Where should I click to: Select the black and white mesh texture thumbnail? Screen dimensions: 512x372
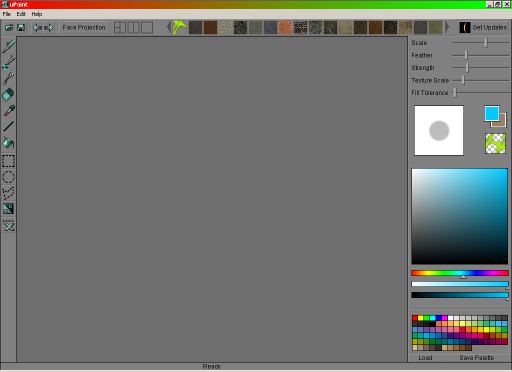point(300,27)
